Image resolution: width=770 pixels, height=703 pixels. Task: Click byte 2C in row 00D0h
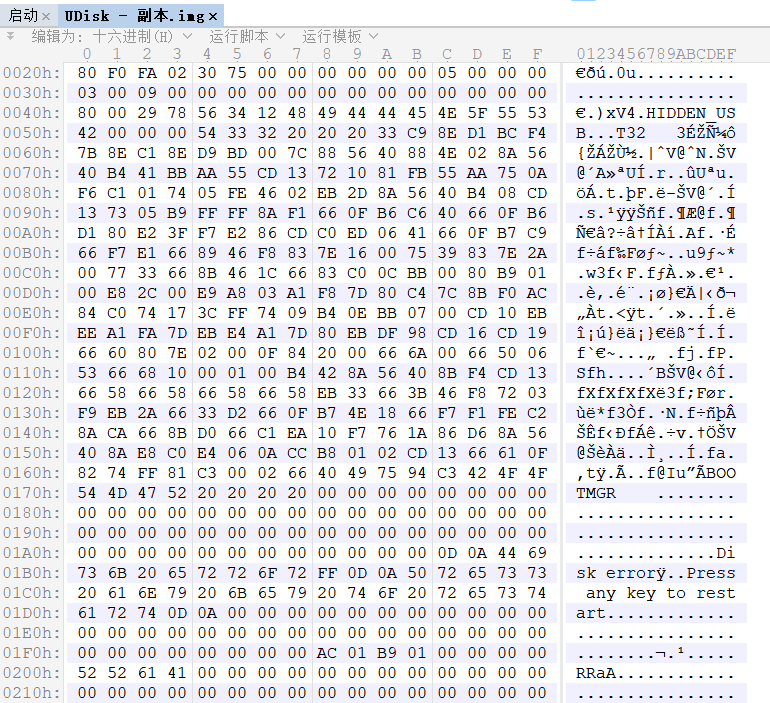coord(147,293)
